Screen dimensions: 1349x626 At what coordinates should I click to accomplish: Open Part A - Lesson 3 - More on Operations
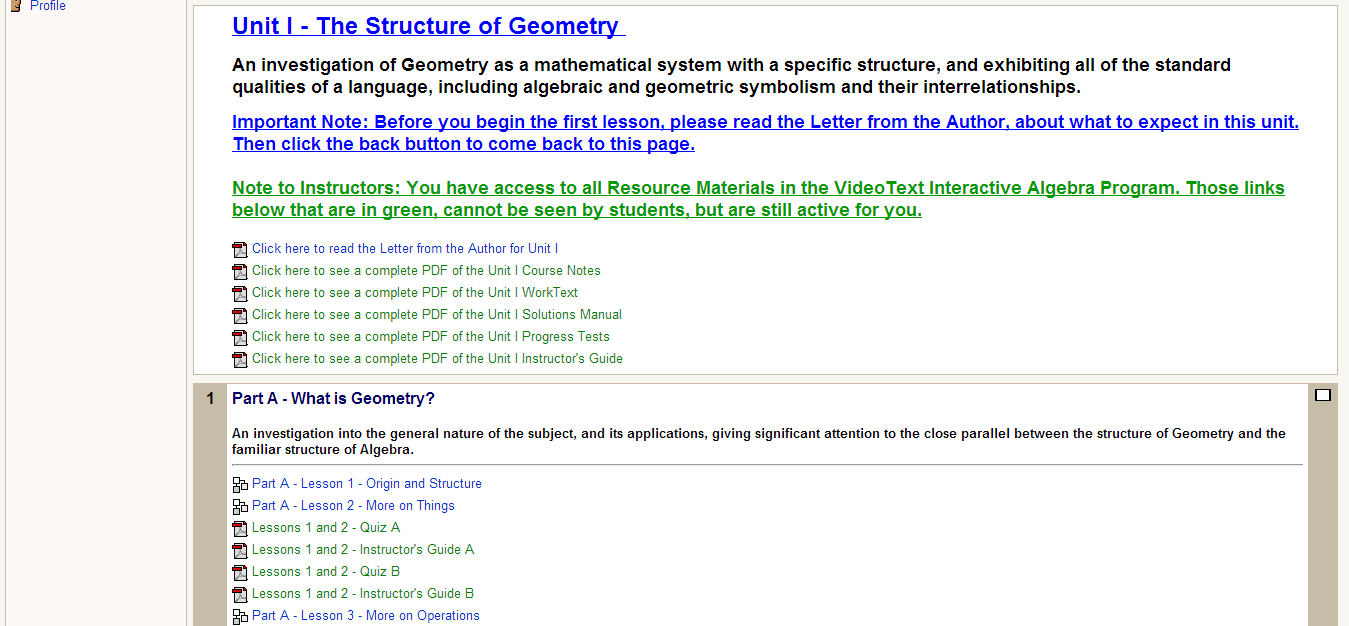[x=365, y=616]
